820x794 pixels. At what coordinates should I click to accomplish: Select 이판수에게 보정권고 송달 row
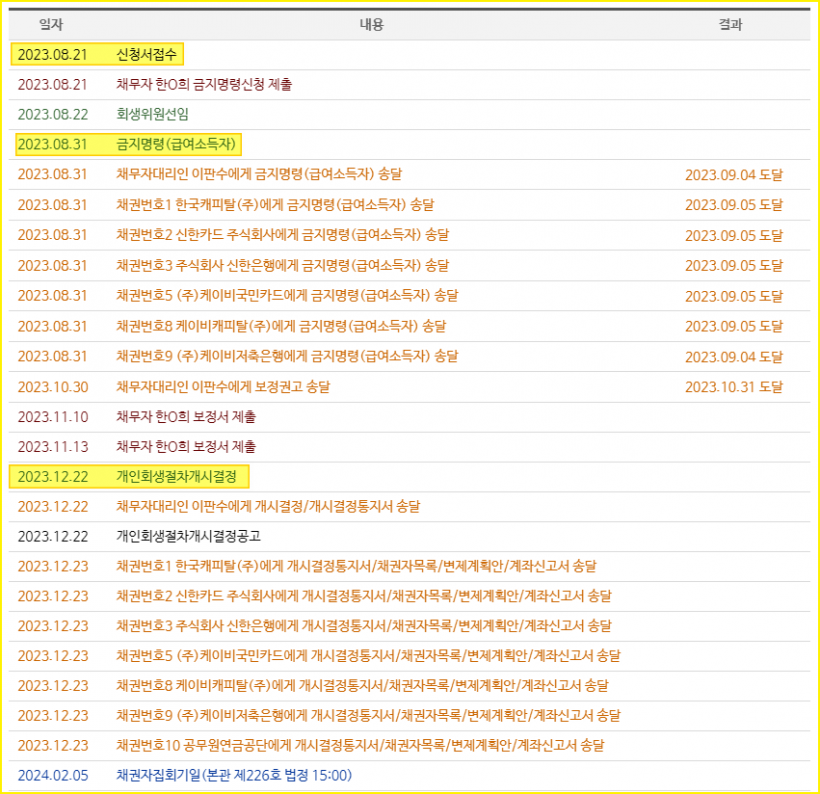(409, 387)
